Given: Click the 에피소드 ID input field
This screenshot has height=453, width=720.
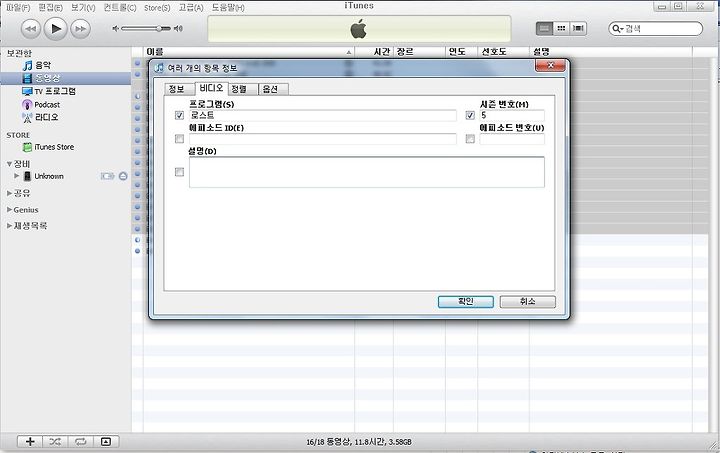Looking at the screenshot, I should [x=323, y=139].
